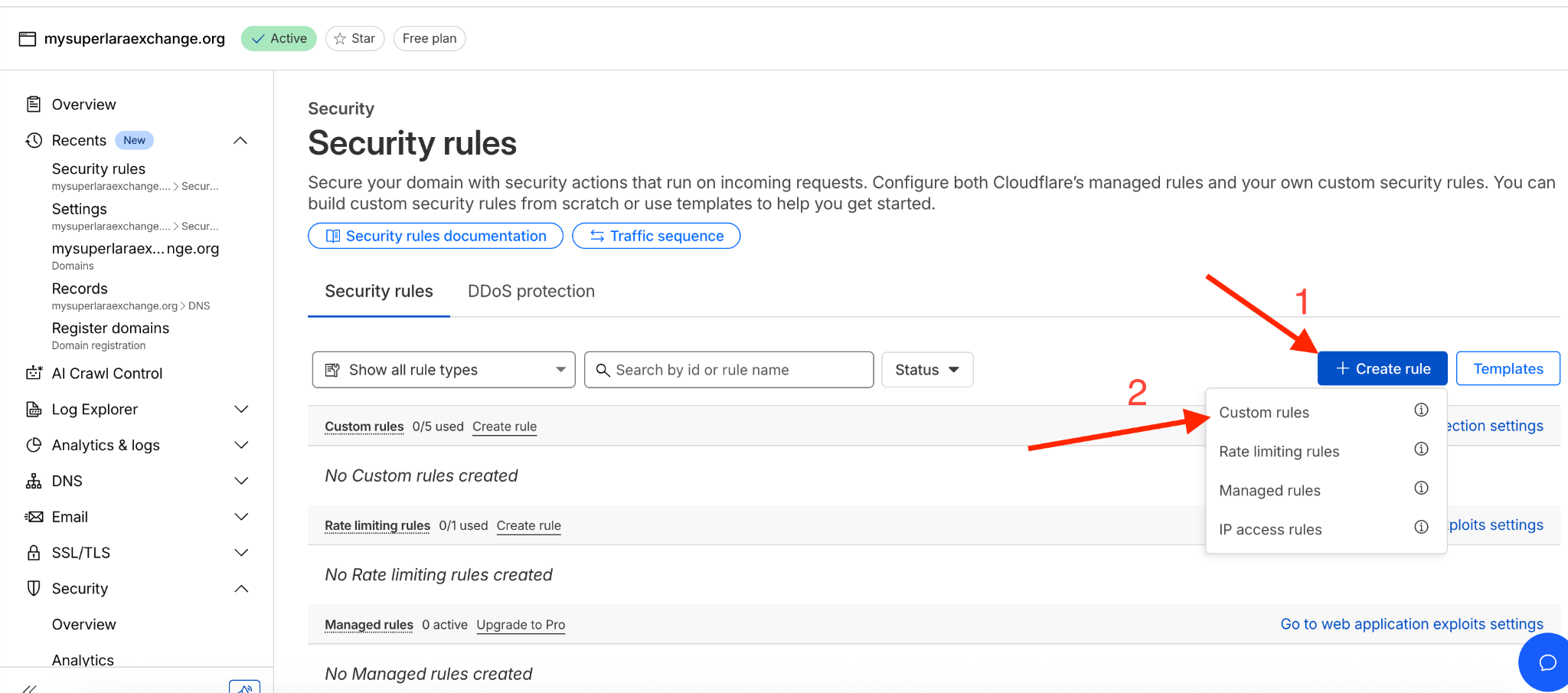Screen dimensions: 1568x693
Task: Choose Managed rules in the dropdown menu
Action: point(1269,490)
